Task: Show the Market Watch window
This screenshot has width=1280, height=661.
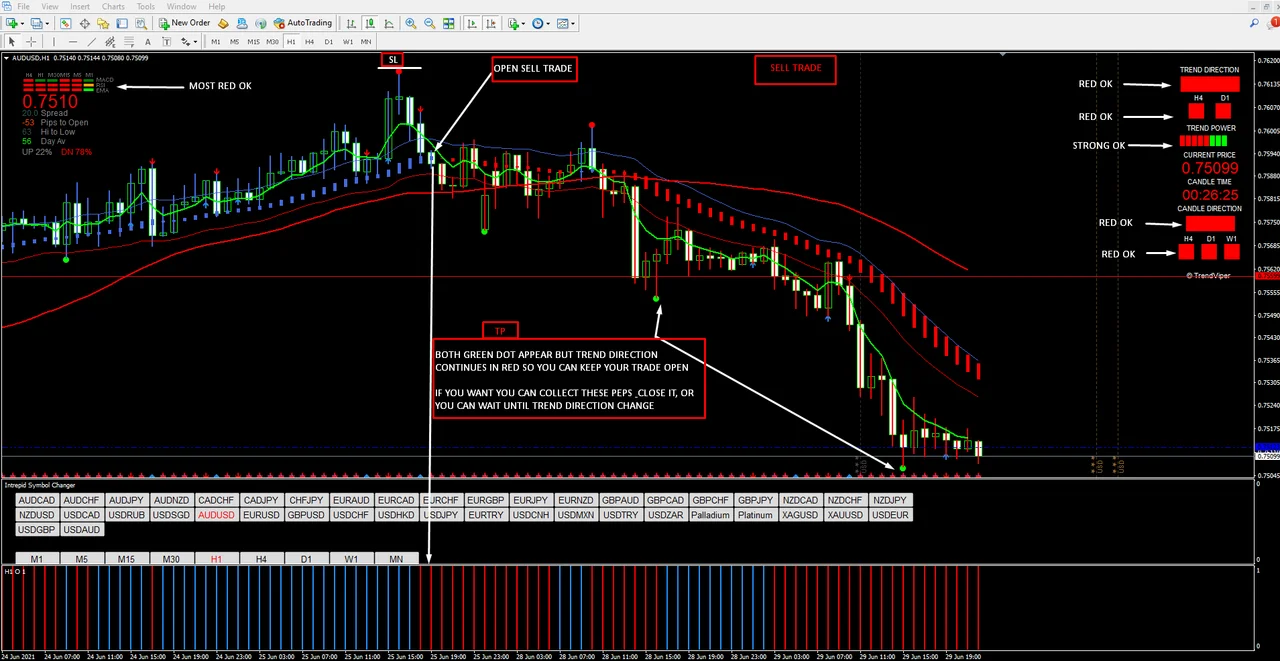Action: pyautogui.click(x=65, y=23)
